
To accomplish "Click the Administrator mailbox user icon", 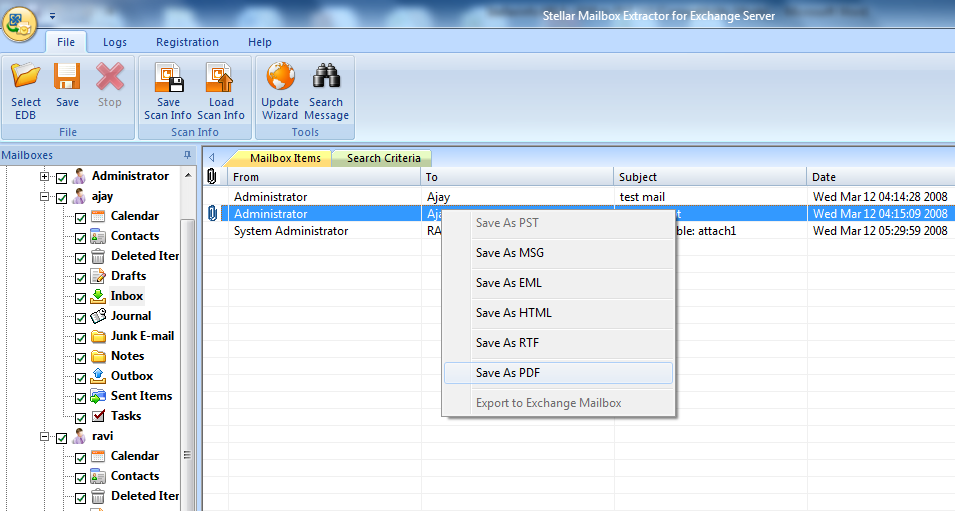I will (x=79, y=176).
